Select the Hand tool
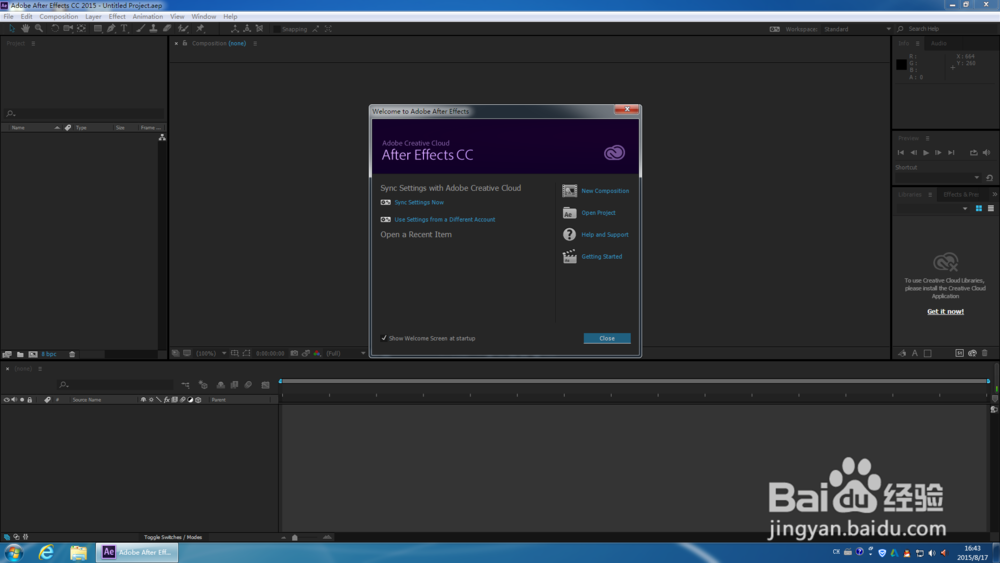Image resolution: width=1000 pixels, height=563 pixels. click(25, 29)
